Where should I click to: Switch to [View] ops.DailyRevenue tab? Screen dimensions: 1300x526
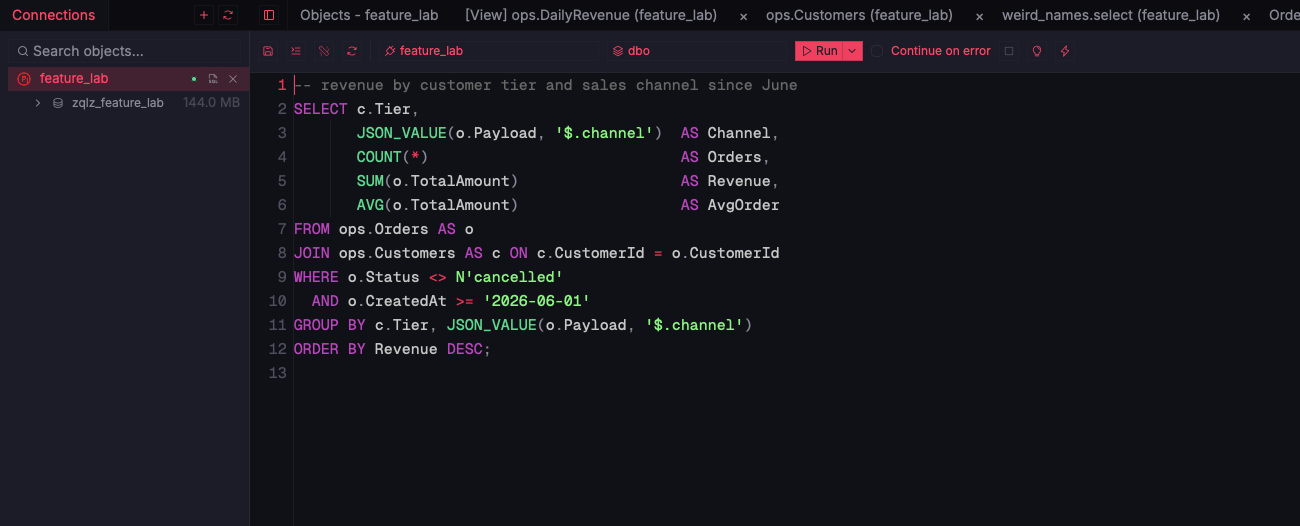[591, 15]
